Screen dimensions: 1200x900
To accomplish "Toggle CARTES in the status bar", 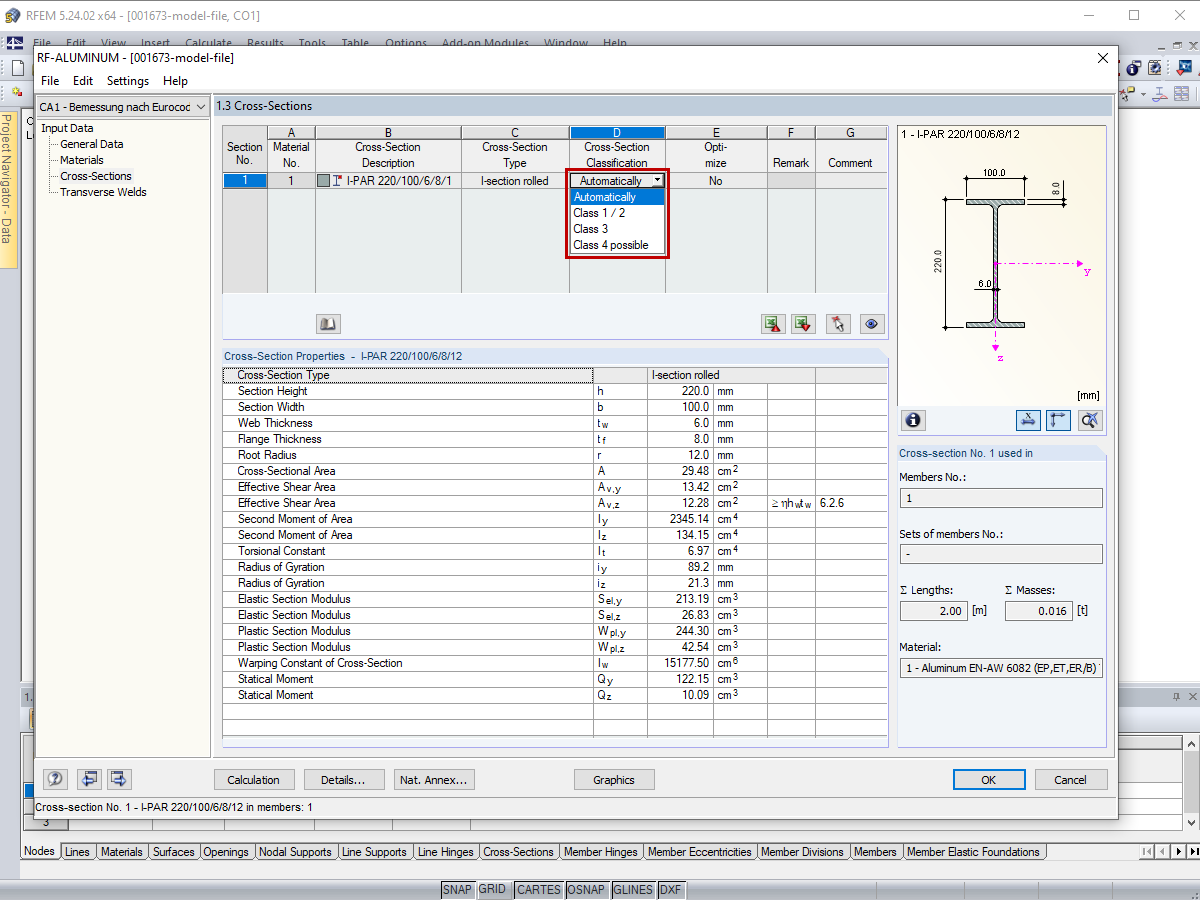I will (x=538, y=890).
